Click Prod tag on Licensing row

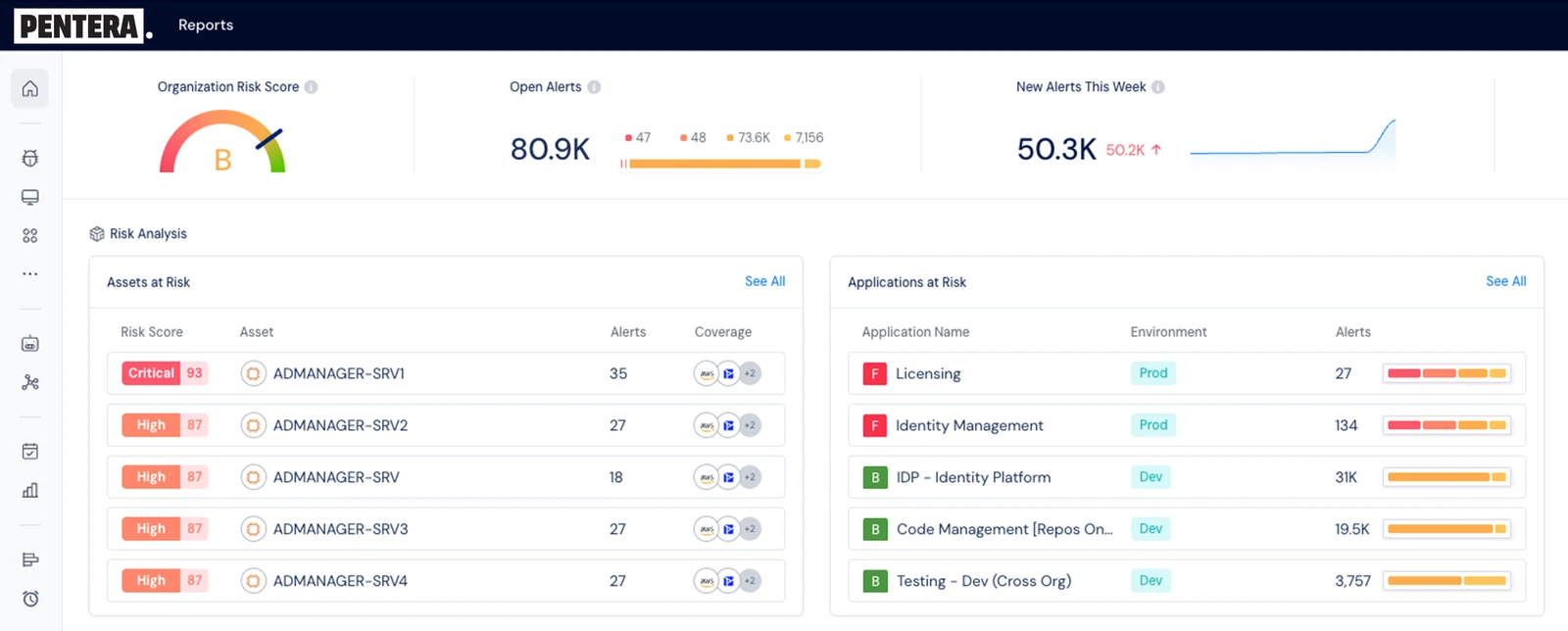[1153, 373]
